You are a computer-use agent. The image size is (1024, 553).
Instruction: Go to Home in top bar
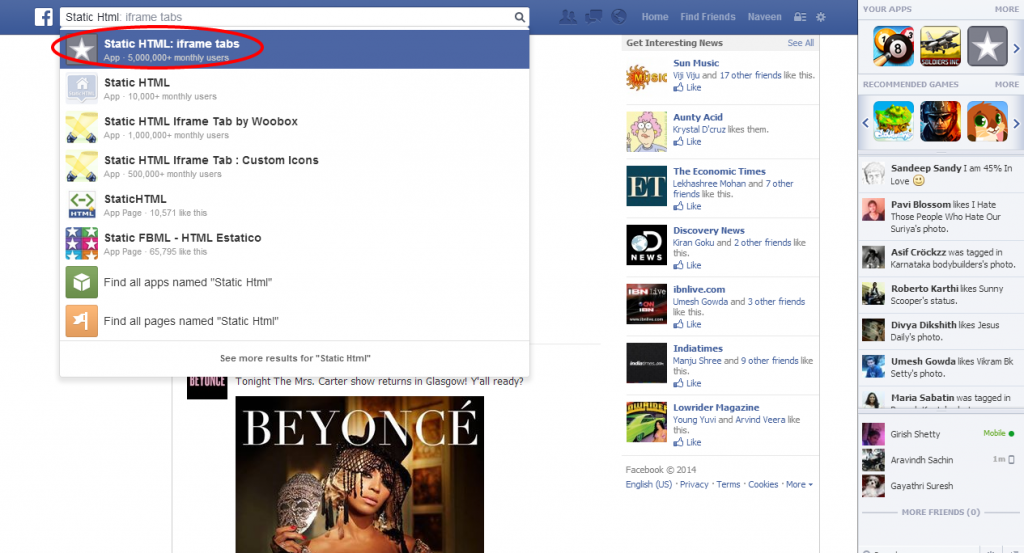pyautogui.click(x=654, y=17)
